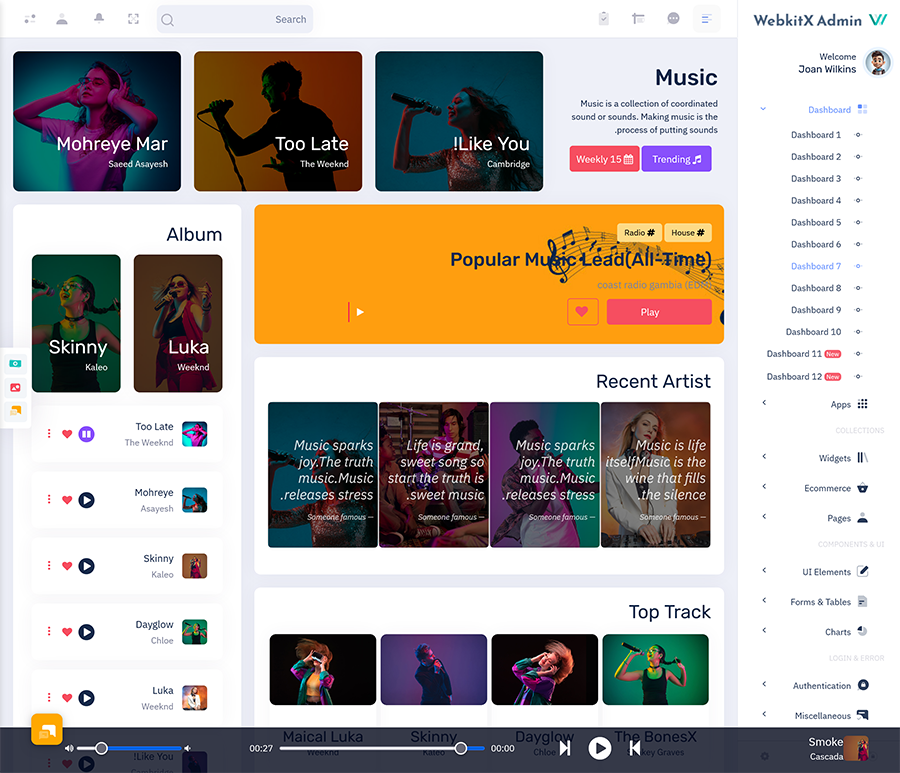Expand the Widgets menu
900x773 pixels.
pos(815,458)
